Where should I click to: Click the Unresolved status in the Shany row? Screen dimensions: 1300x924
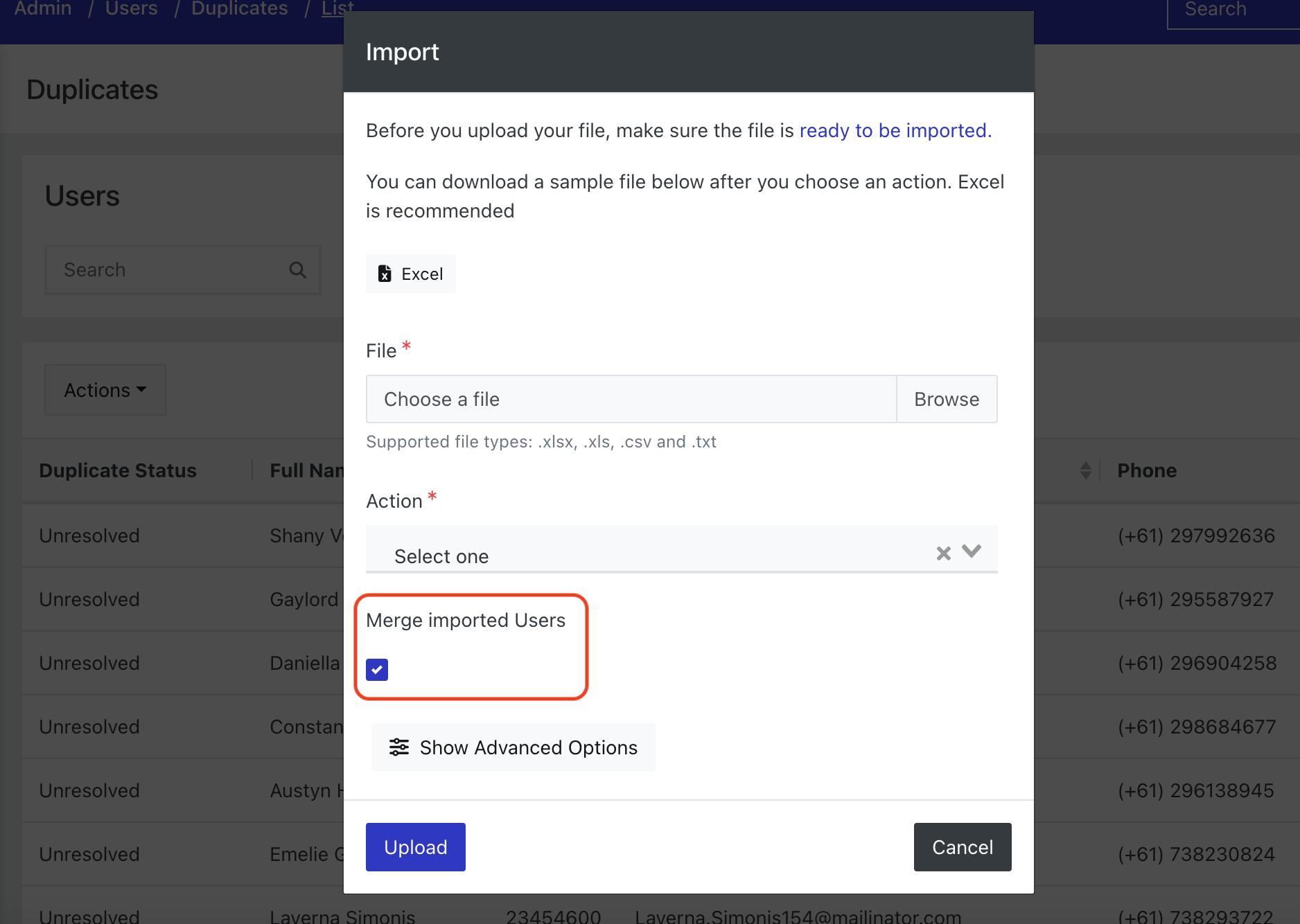89,535
